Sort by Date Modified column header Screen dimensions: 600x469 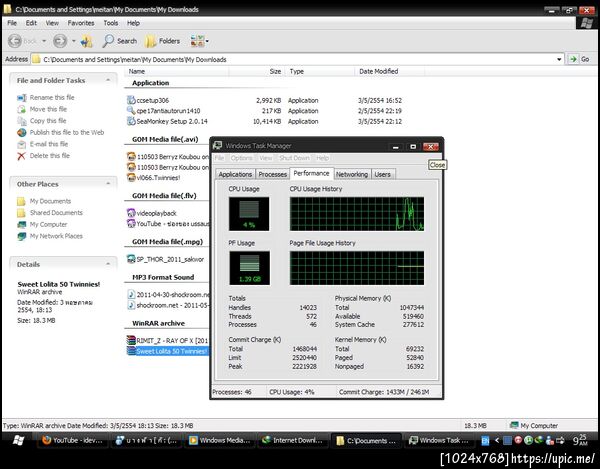[x=389, y=71]
